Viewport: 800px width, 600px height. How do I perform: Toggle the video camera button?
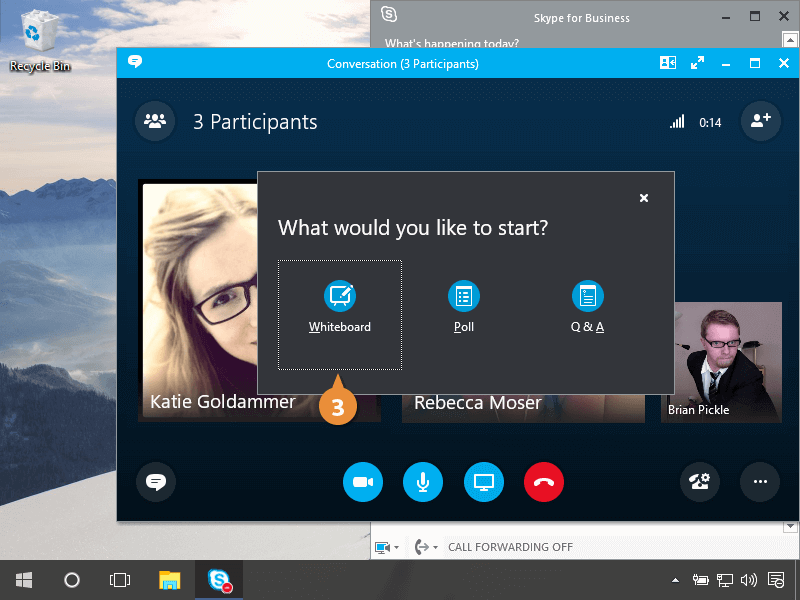(x=363, y=483)
